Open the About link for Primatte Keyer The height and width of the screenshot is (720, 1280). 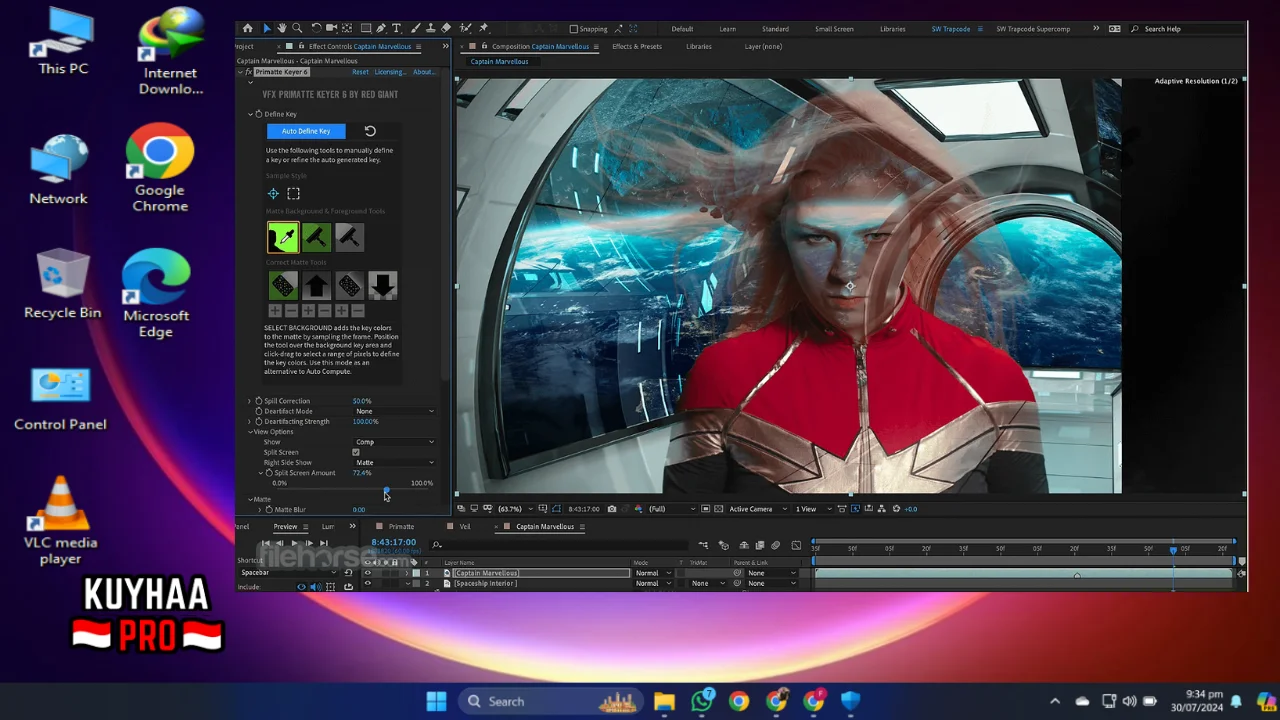tap(423, 72)
